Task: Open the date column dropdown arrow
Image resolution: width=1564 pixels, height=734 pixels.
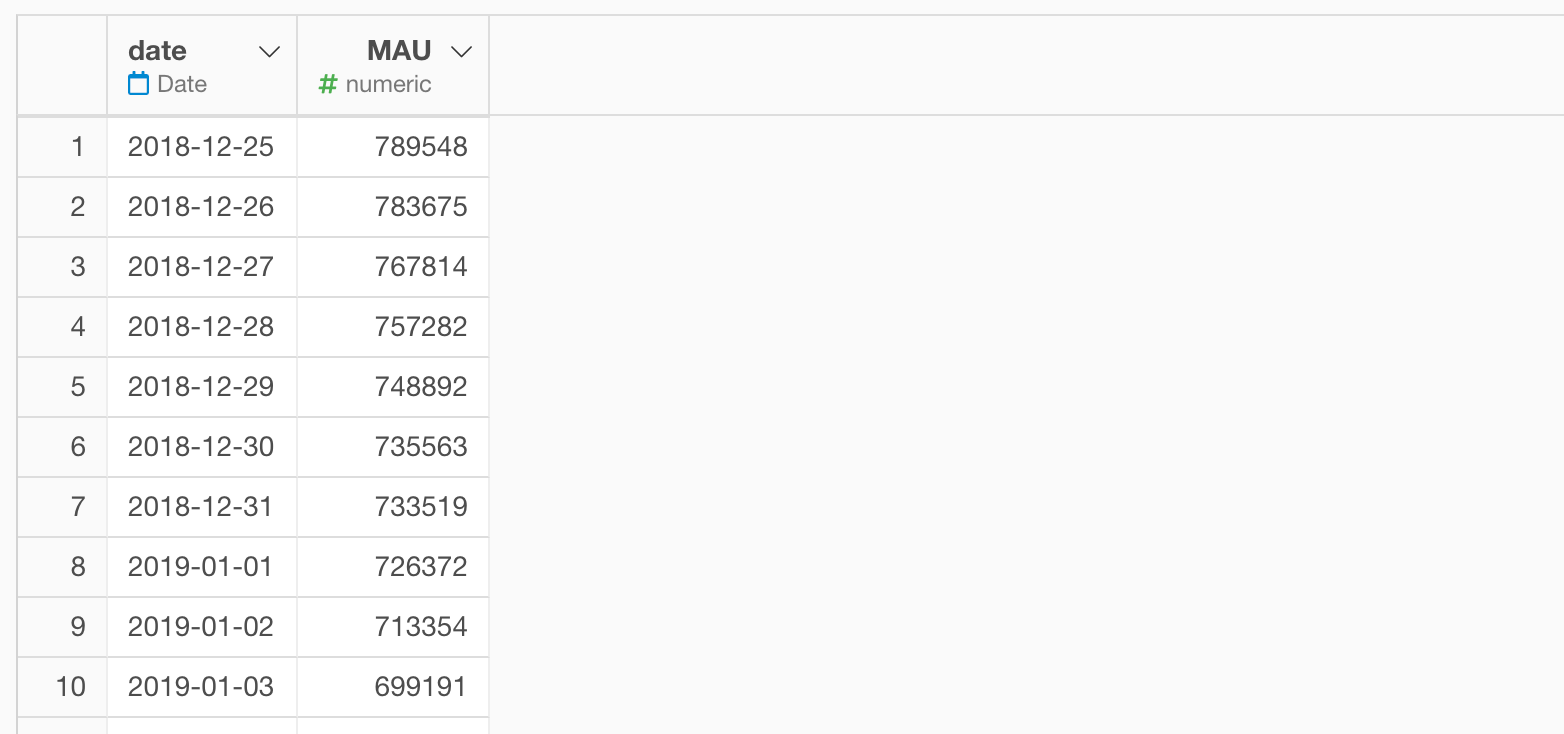Action: 269,52
